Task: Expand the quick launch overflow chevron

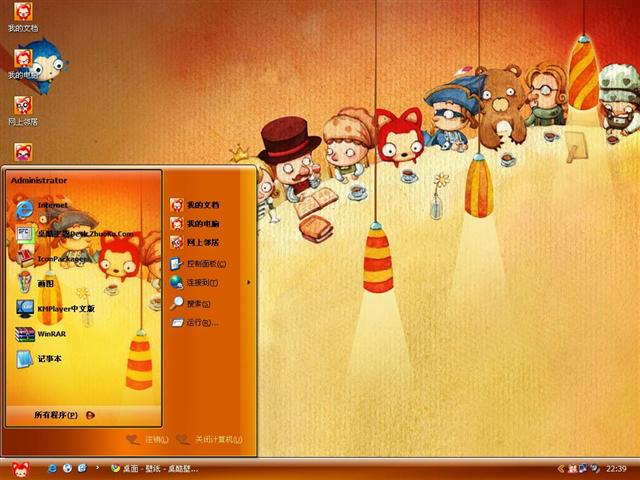Action: point(97,468)
